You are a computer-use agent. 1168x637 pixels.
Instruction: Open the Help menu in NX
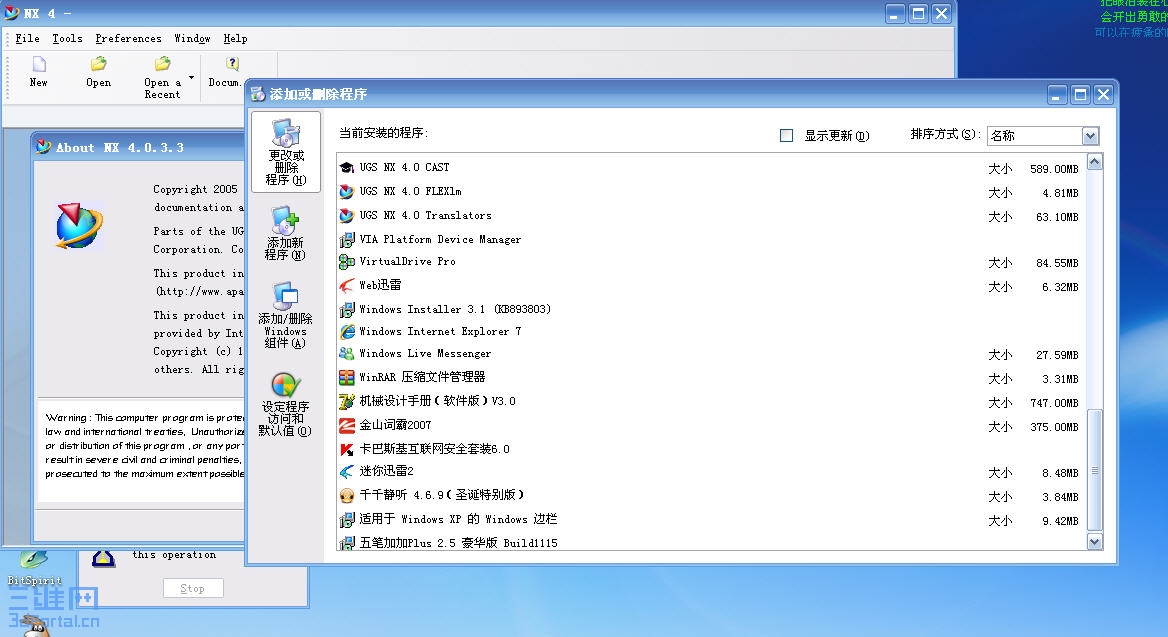[x=235, y=38]
